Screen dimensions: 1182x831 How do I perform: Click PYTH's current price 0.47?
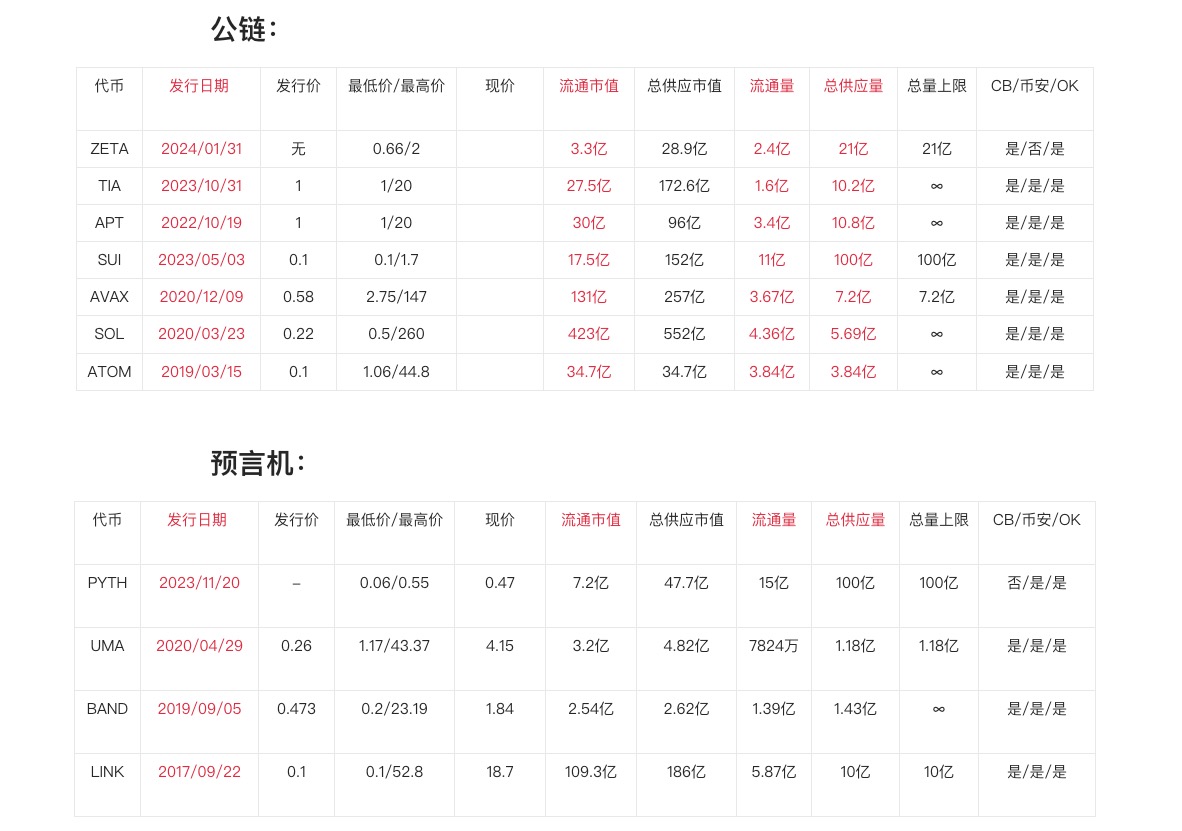[500, 583]
